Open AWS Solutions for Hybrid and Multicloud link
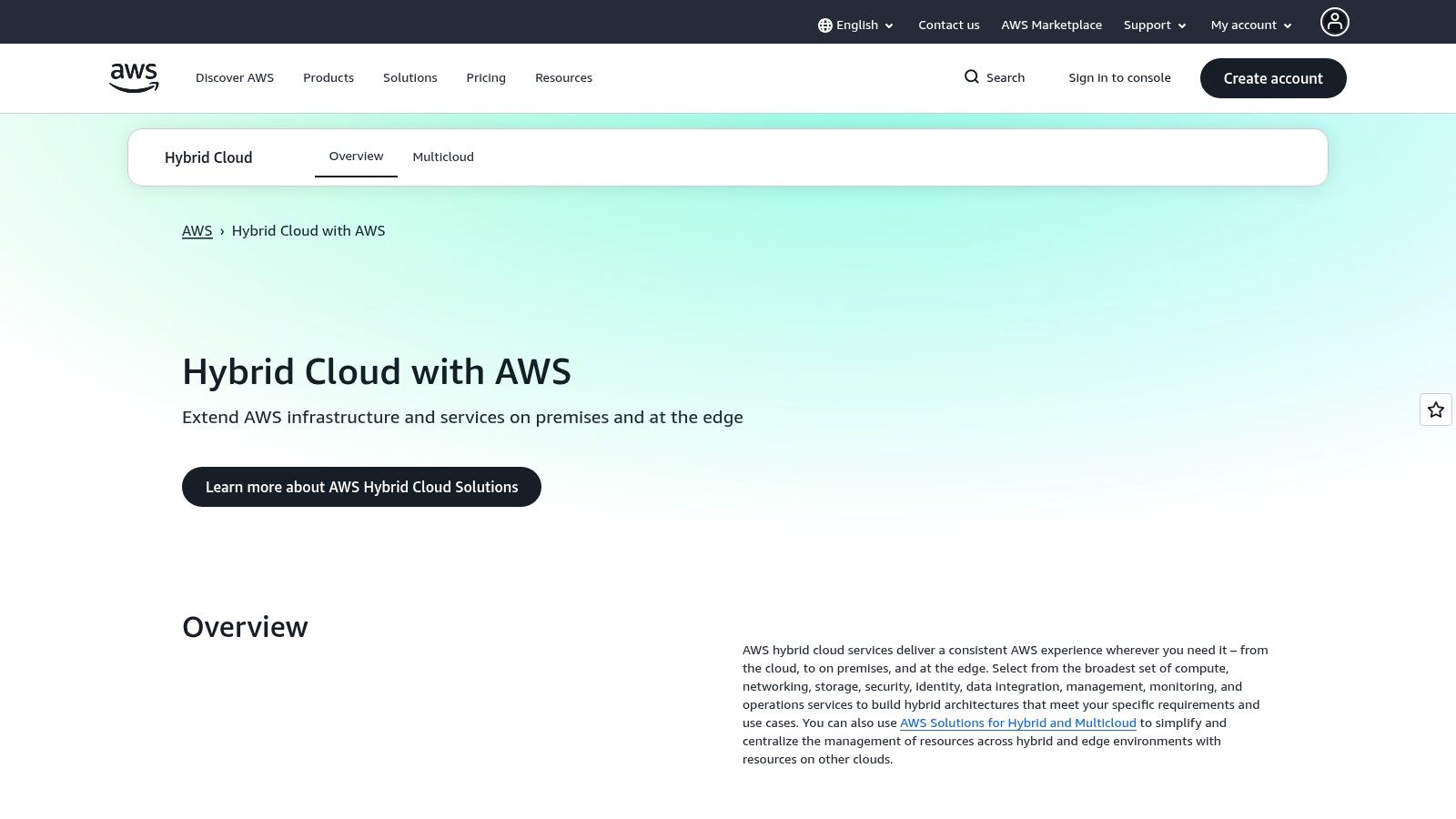This screenshot has width=1456, height=819. (1017, 722)
